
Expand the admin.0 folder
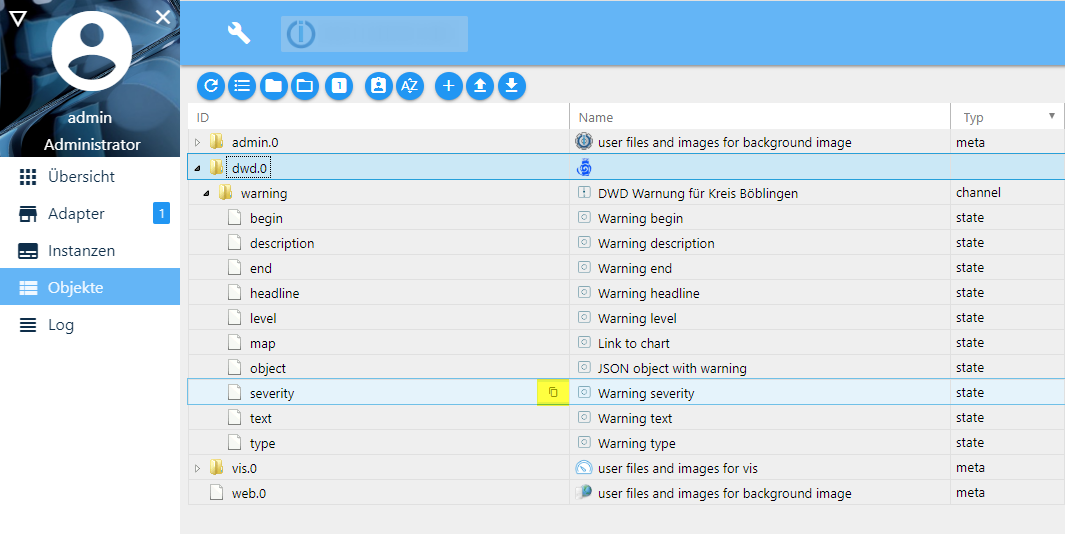pos(198,143)
